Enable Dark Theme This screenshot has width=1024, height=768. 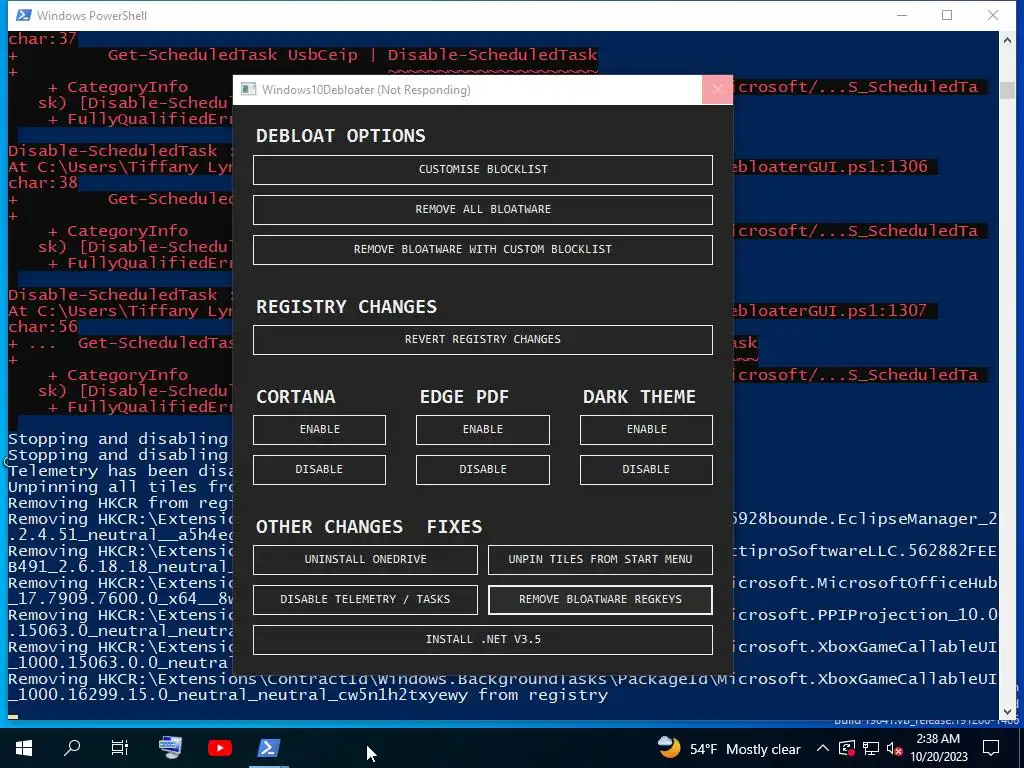point(646,430)
